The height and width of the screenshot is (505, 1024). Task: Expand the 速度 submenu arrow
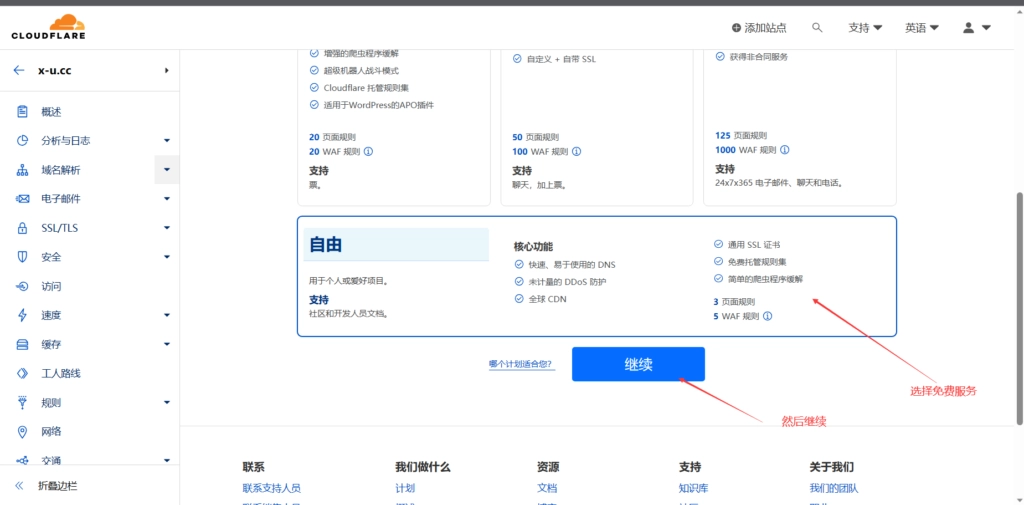[167, 315]
